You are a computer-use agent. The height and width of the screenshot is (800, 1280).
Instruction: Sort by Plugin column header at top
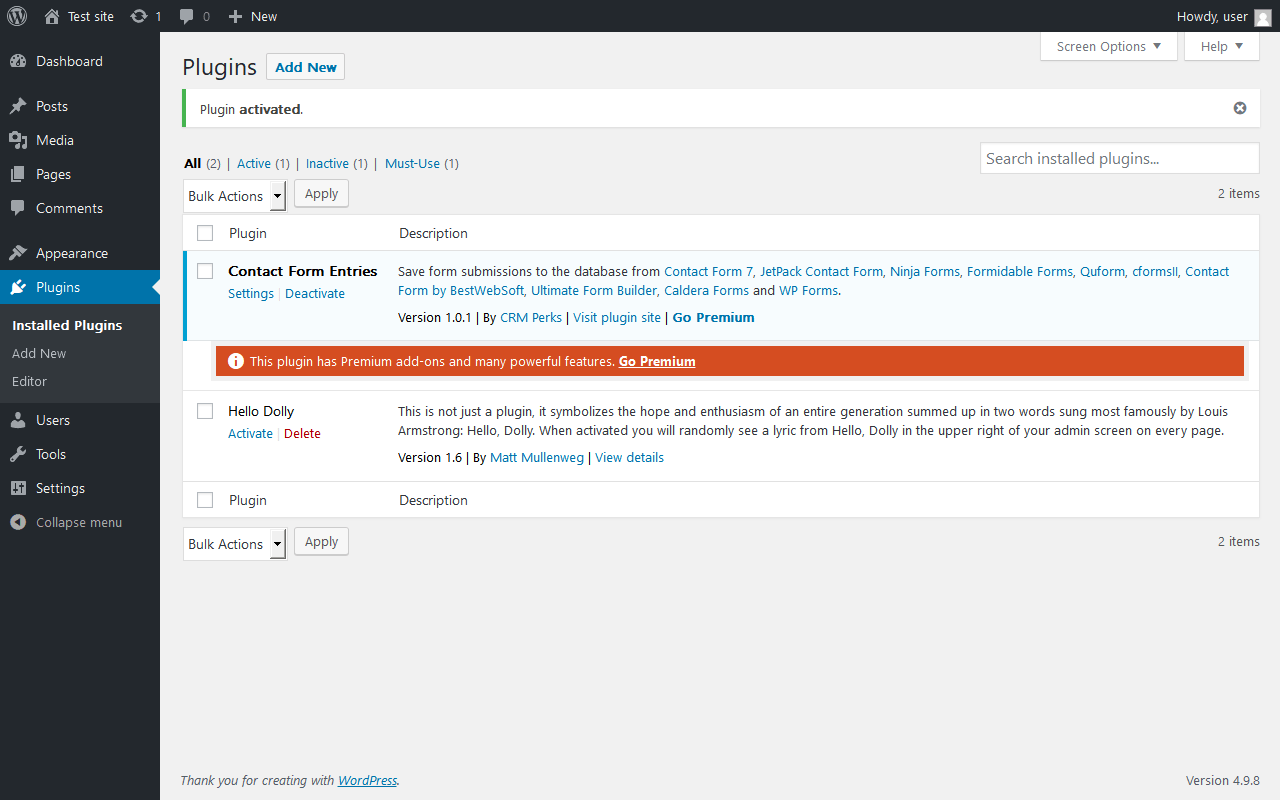[248, 233]
